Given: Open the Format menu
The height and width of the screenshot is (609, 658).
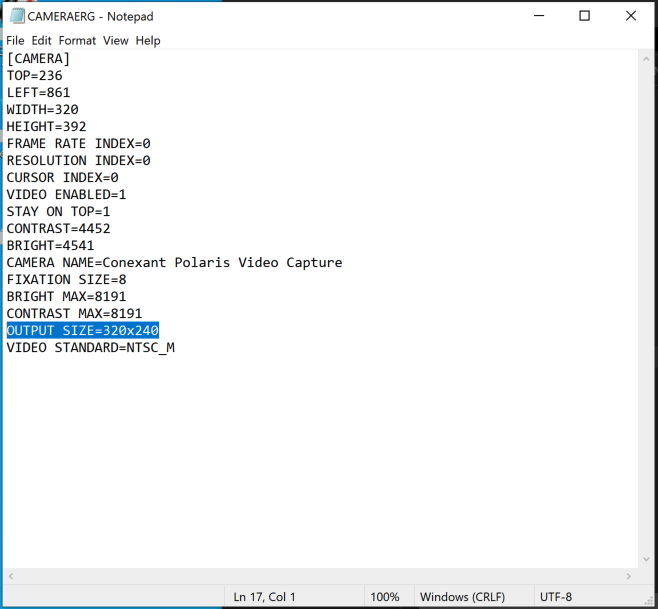Looking at the screenshot, I should click(x=77, y=41).
